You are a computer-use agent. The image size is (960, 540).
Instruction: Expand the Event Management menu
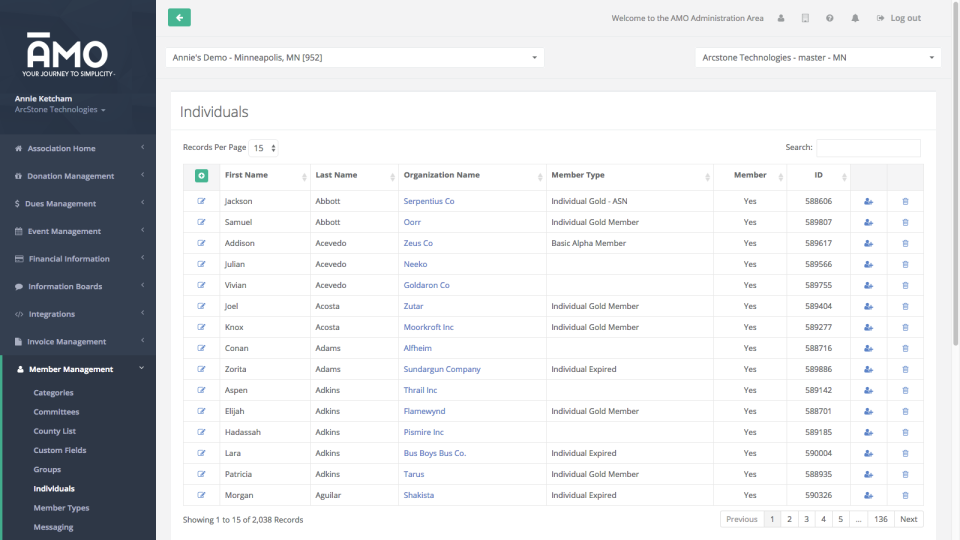coord(78,231)
